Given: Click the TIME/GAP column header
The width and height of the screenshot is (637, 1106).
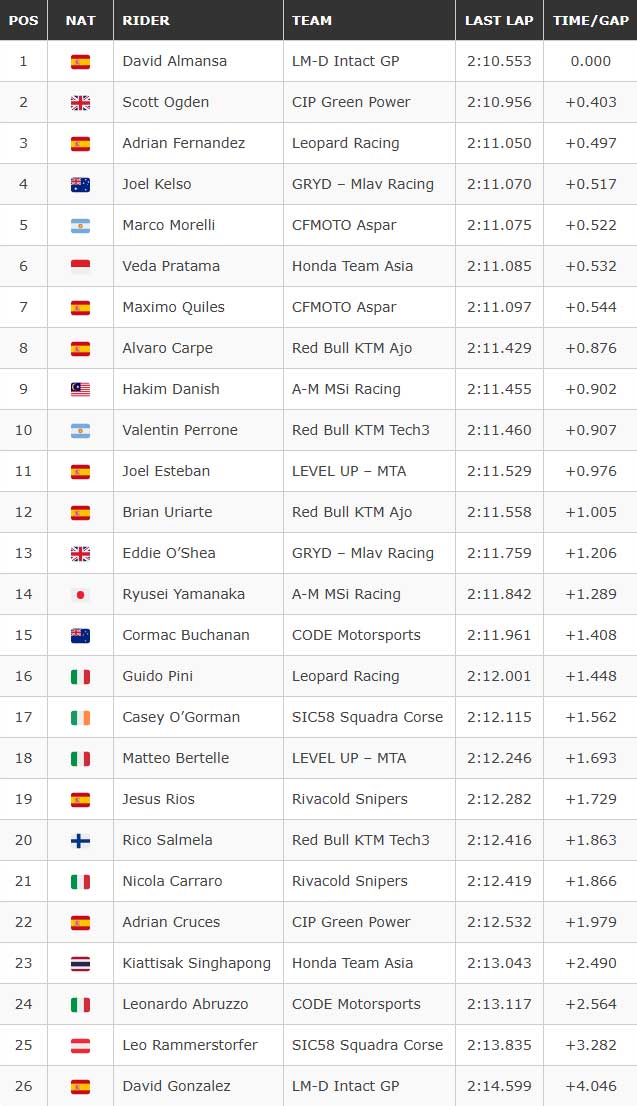Looking at the screenshot, I should [x=590, y=20].
